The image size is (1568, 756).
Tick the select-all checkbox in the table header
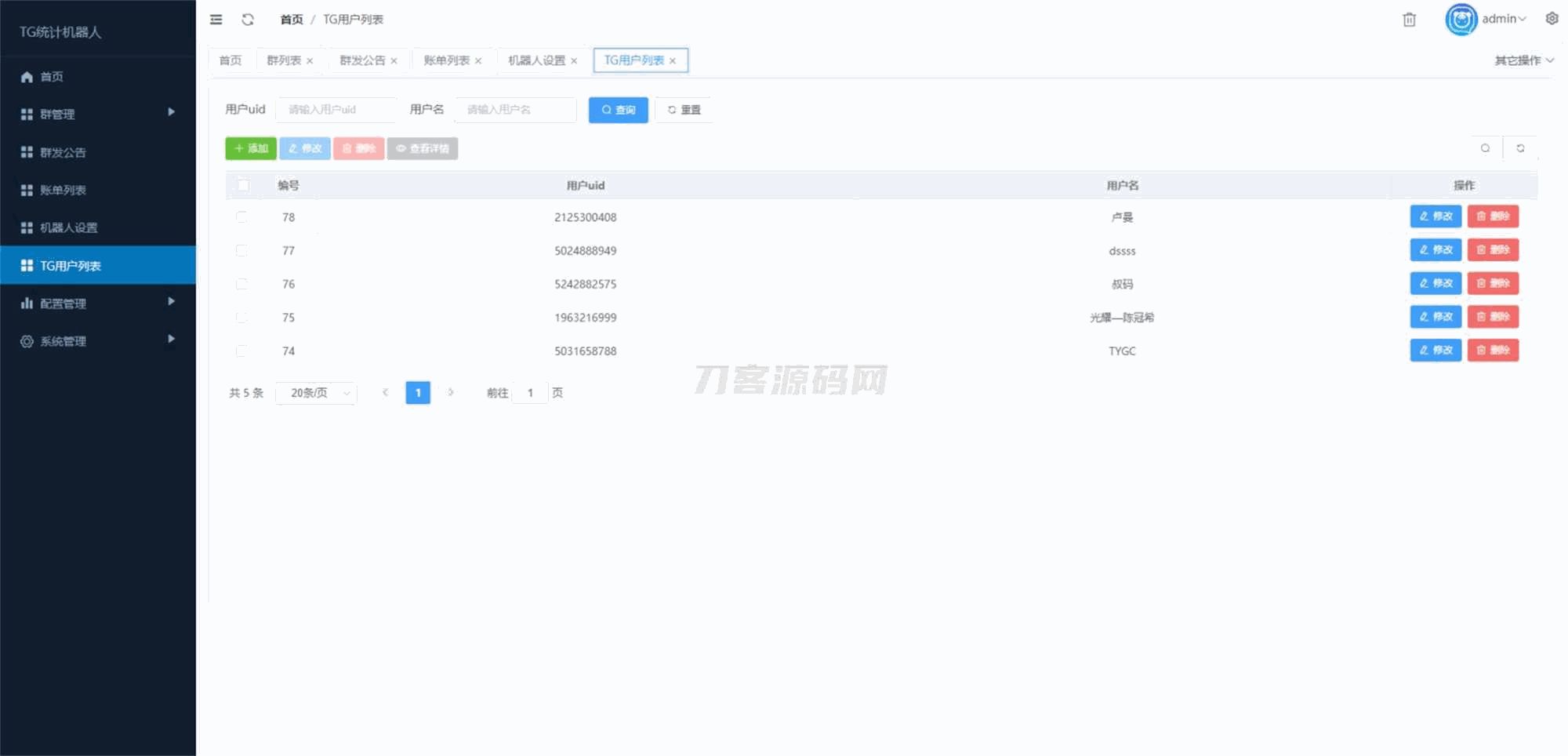(x=243, y=186)
